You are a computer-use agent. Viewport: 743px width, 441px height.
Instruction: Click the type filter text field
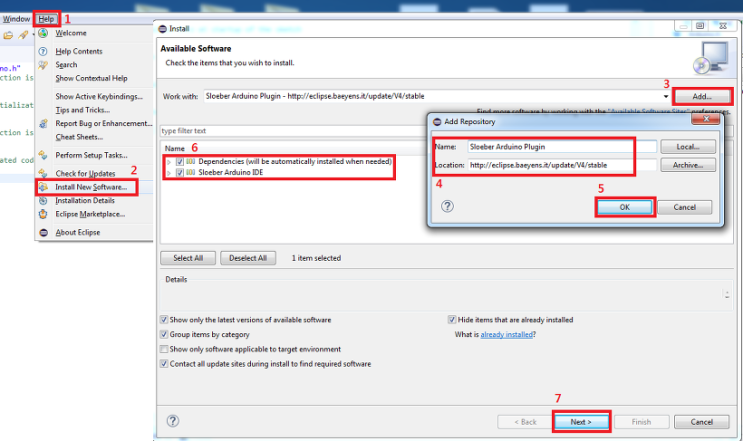point(293,131)
